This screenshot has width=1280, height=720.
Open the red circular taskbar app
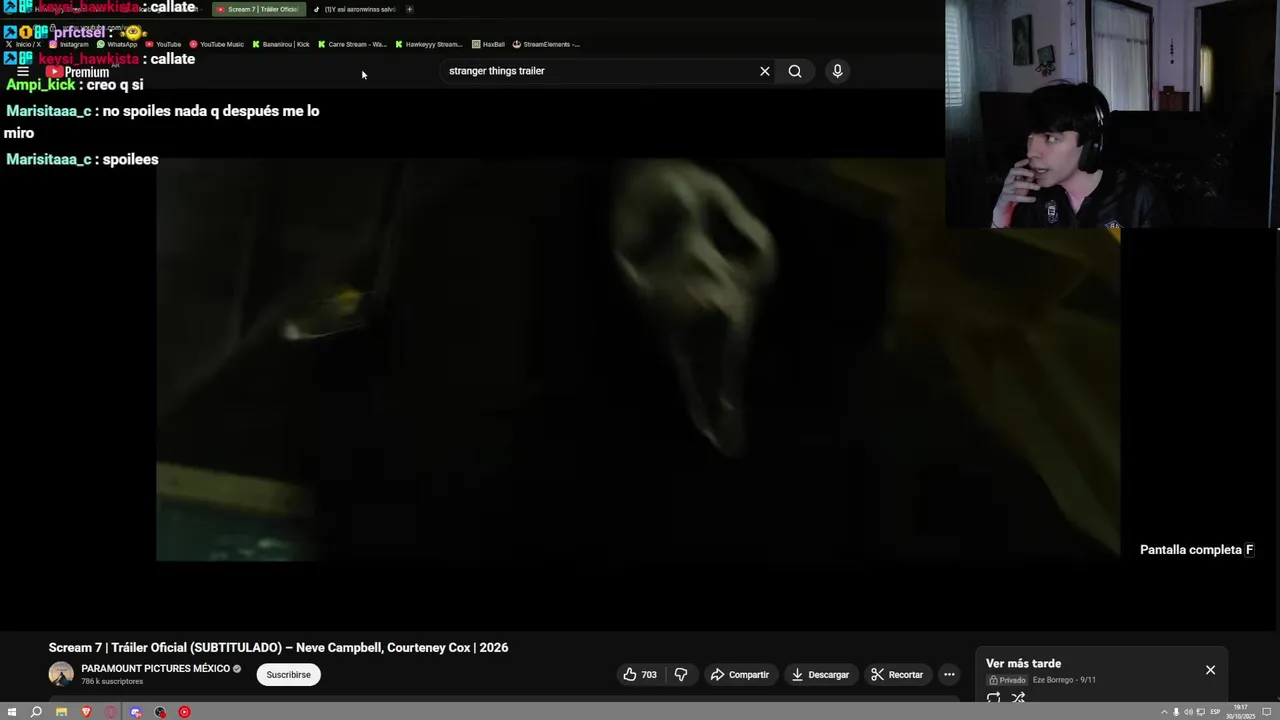184,712
